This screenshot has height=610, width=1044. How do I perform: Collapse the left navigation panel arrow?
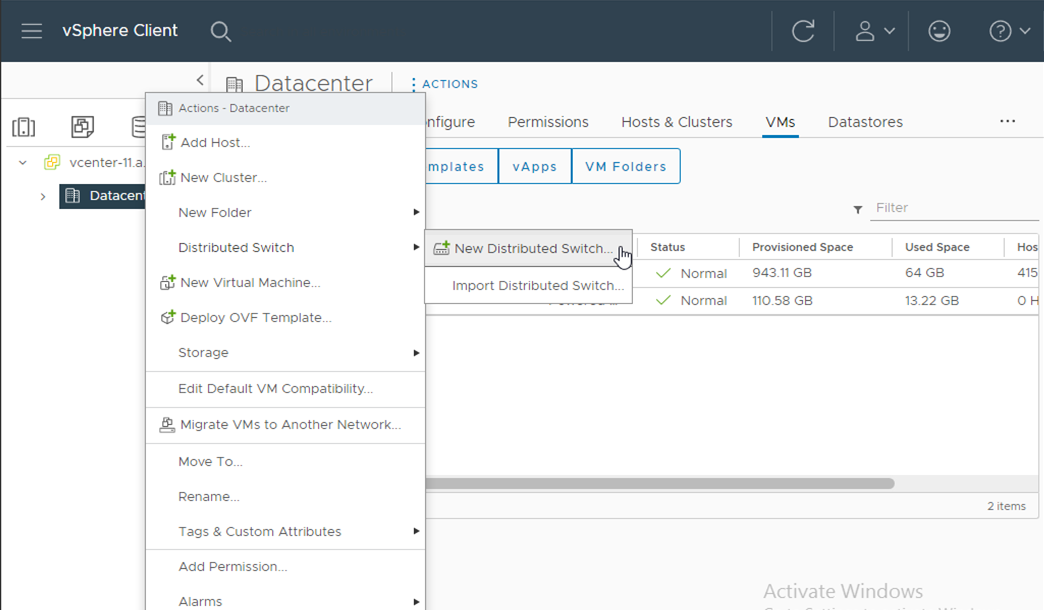[x=200, y=80]
